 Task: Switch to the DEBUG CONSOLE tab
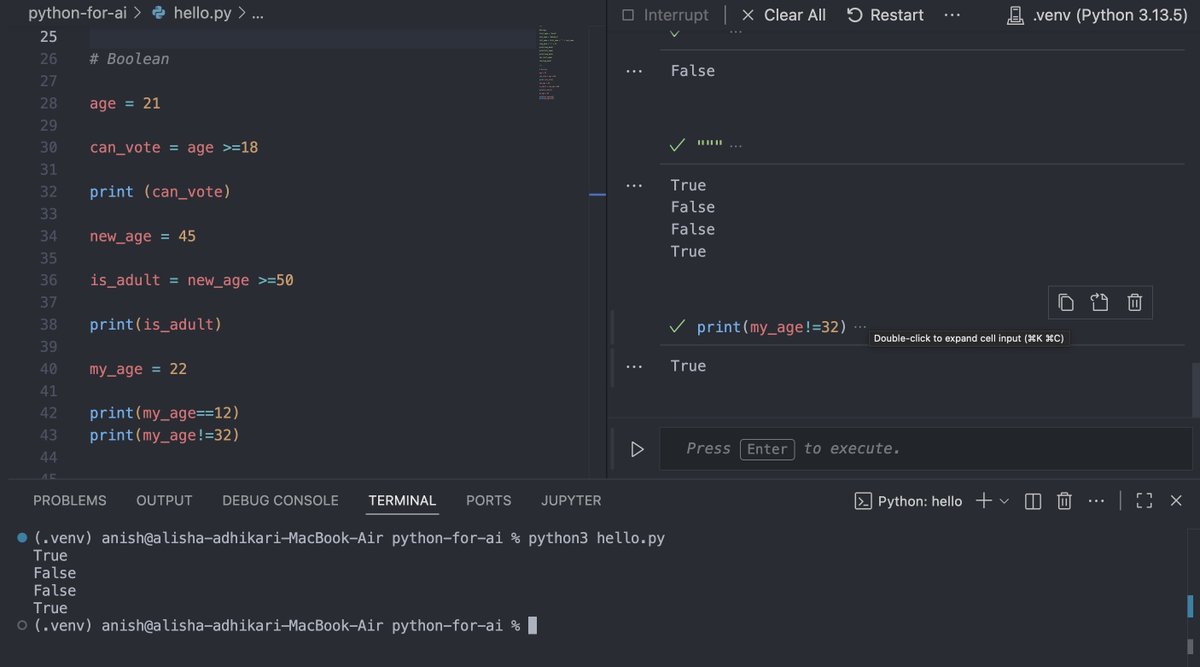(280, 500)
